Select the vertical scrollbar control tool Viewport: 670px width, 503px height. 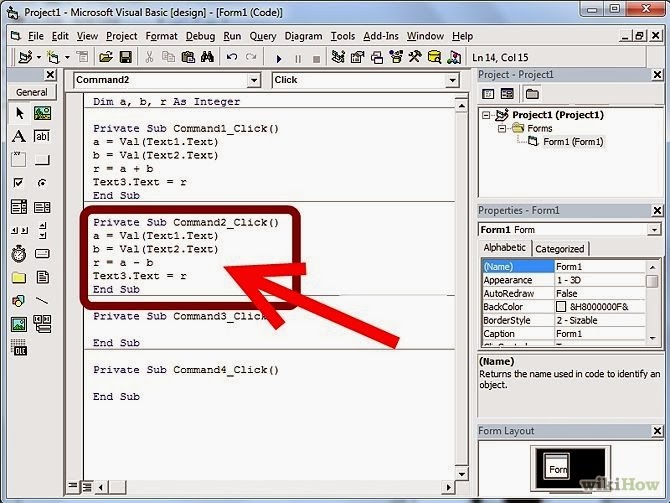[x=42, y=230]
